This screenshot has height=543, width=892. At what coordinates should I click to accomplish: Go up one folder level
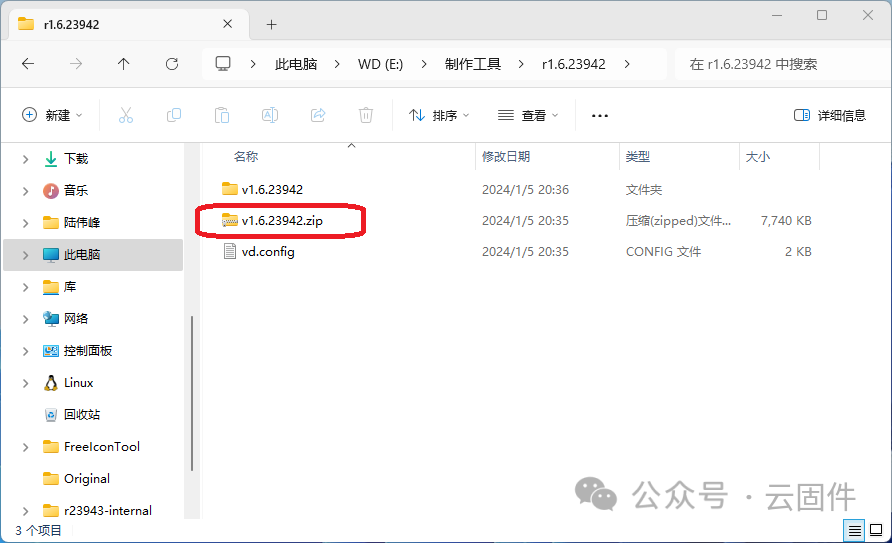tap(123, 64)
